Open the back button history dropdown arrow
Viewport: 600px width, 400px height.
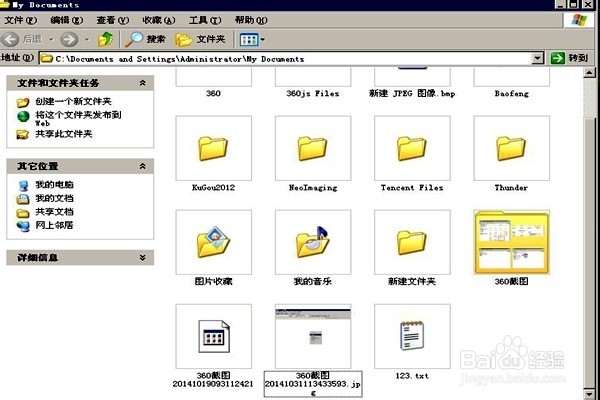pos(51,39)
